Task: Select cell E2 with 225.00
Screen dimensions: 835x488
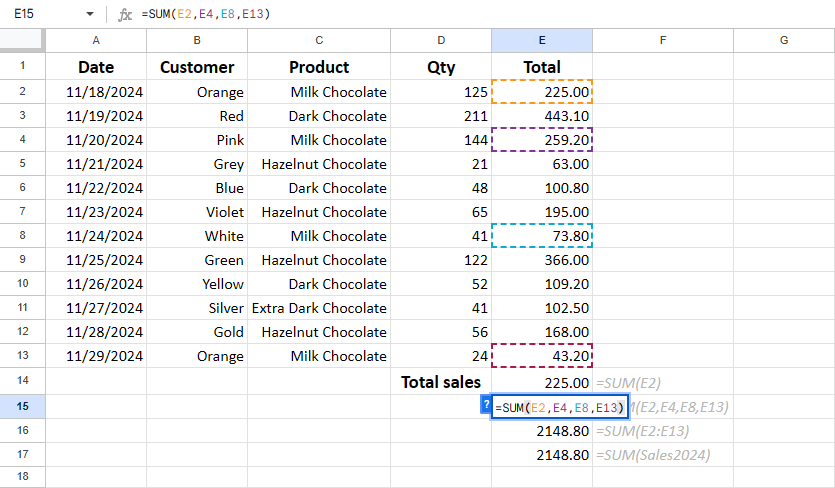Action: [x=542, y=92]
